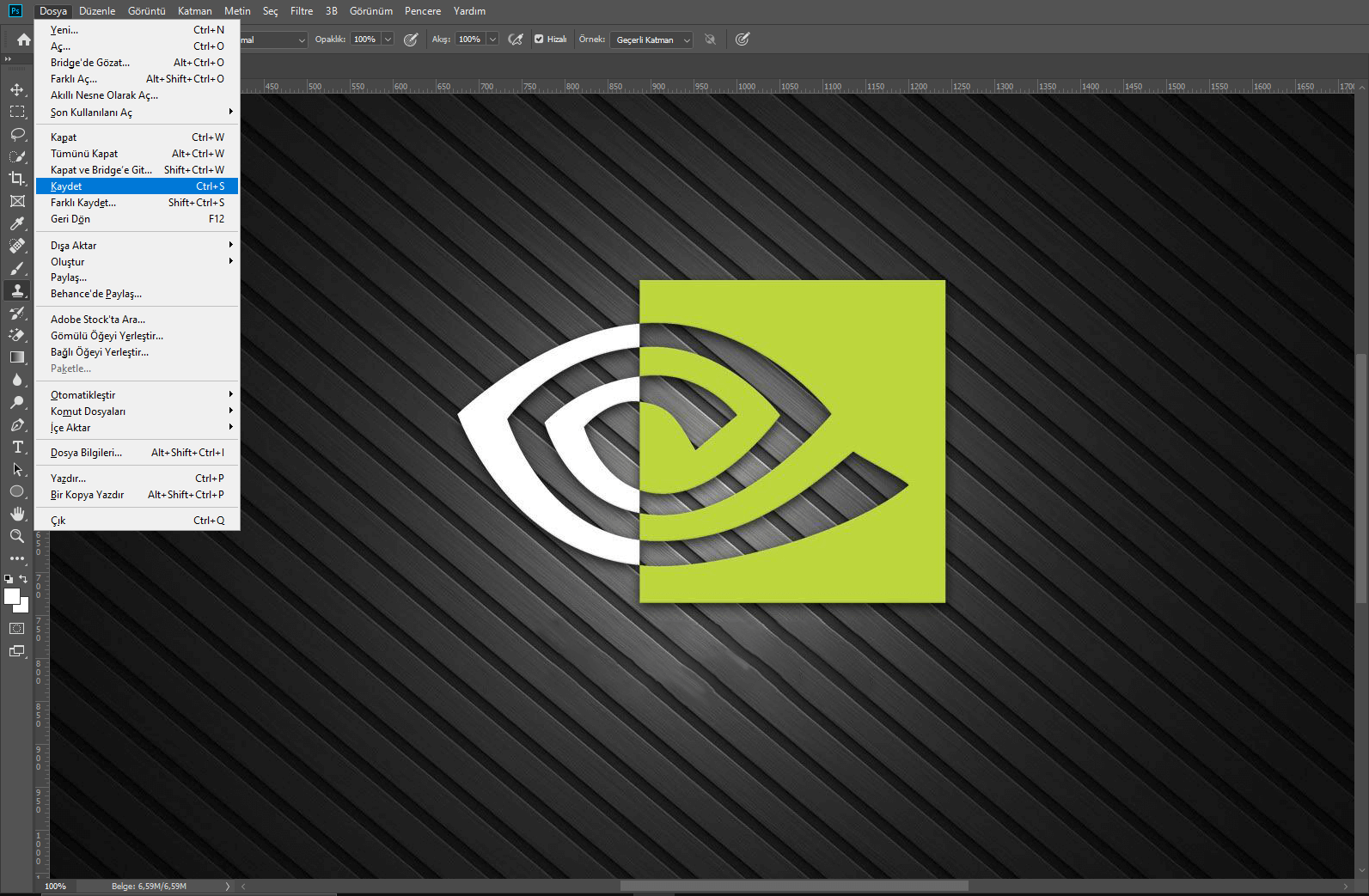Select the Pen tool
The height and width of the screenshot is (896, 1369).
click(x=17, y=424)
